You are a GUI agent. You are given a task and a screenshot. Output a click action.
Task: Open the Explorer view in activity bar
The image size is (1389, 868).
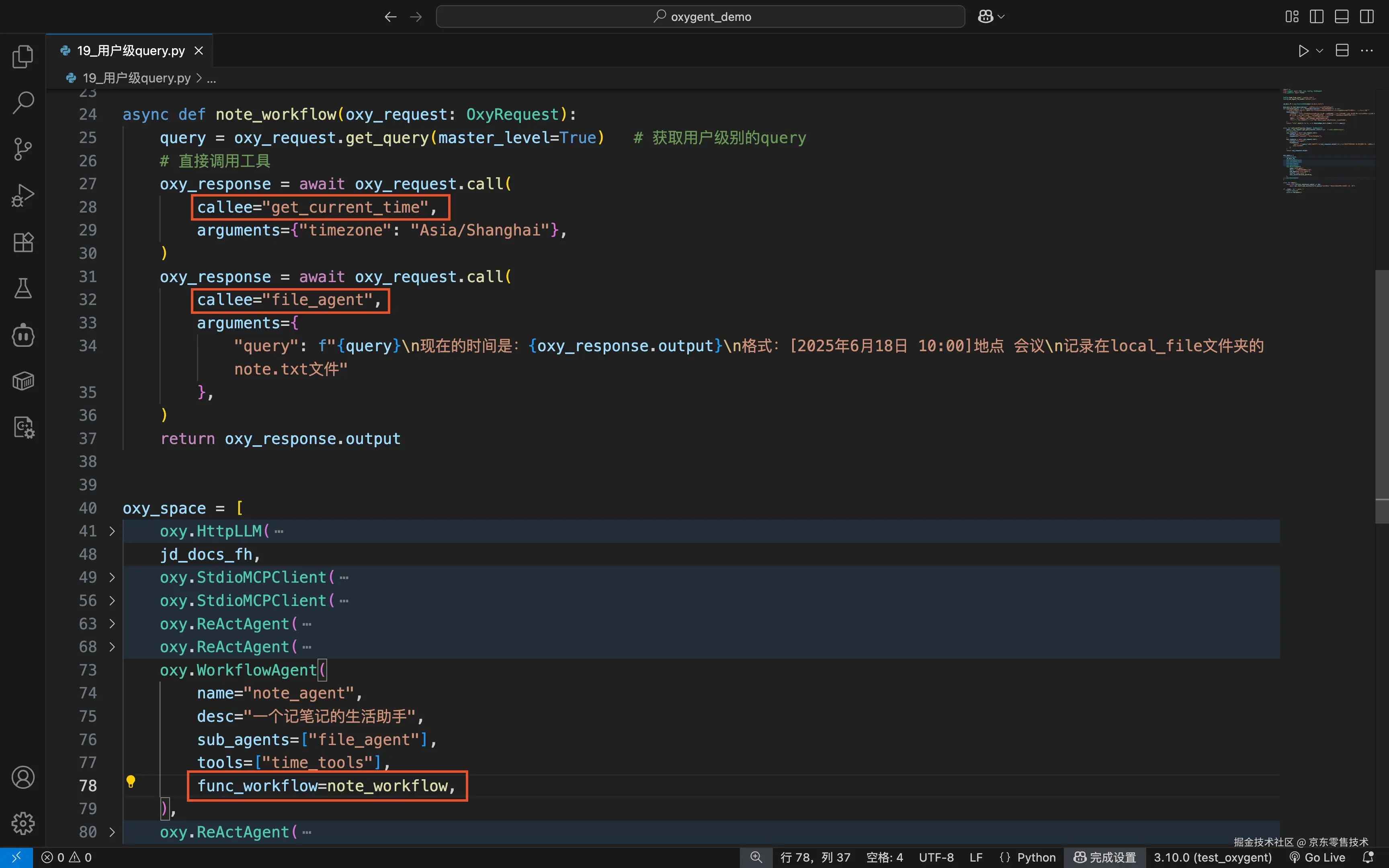pyautogui.click(x=23, y=56)
